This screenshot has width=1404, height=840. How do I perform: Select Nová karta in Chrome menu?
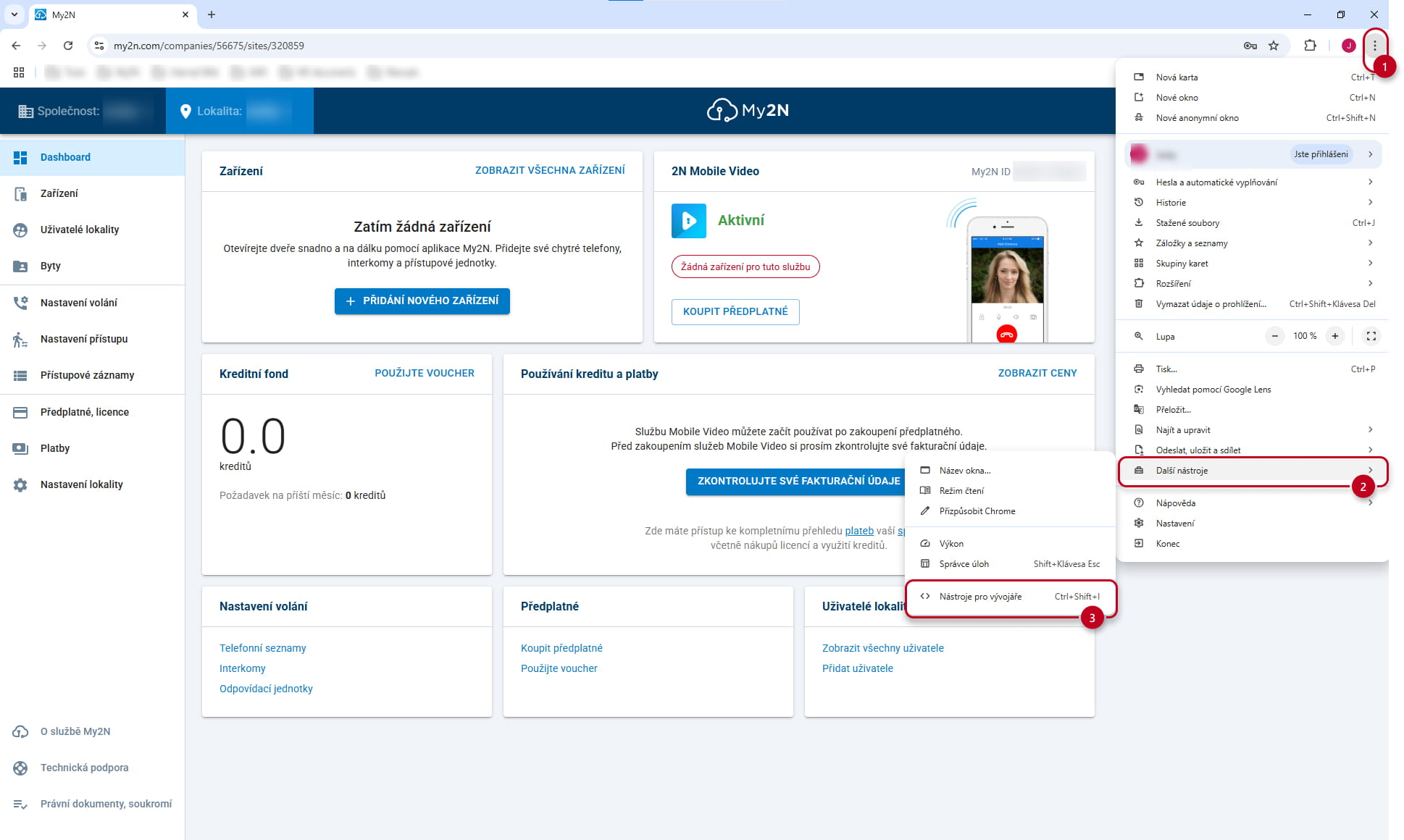coord(1253,77)
